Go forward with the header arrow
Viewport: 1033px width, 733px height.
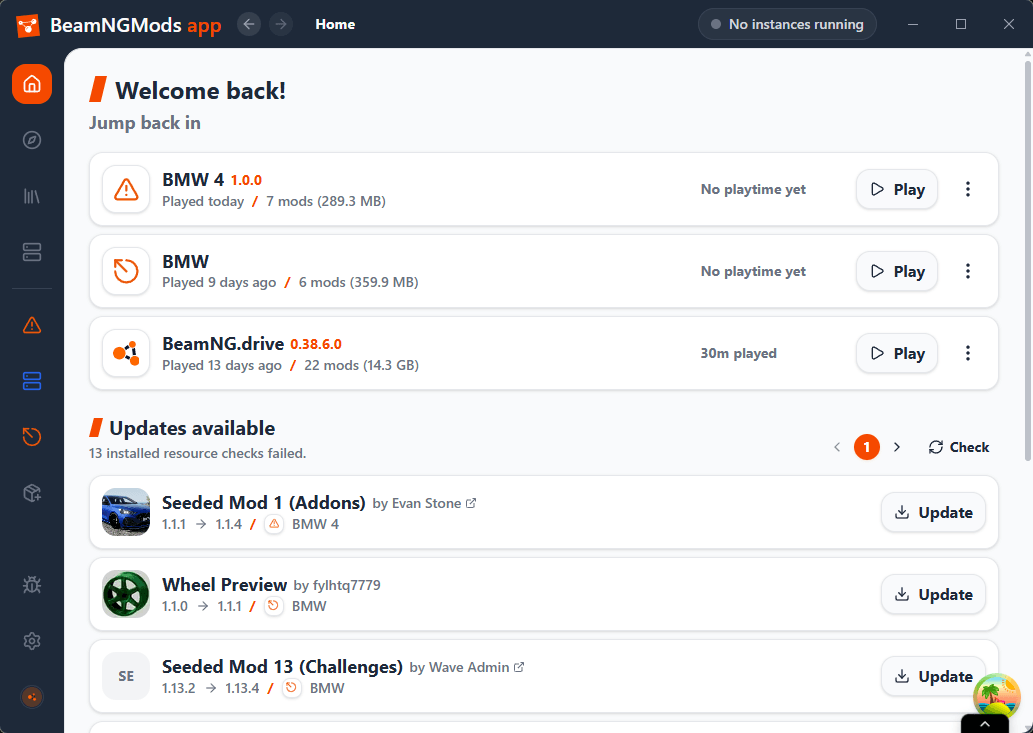[281, 24]
